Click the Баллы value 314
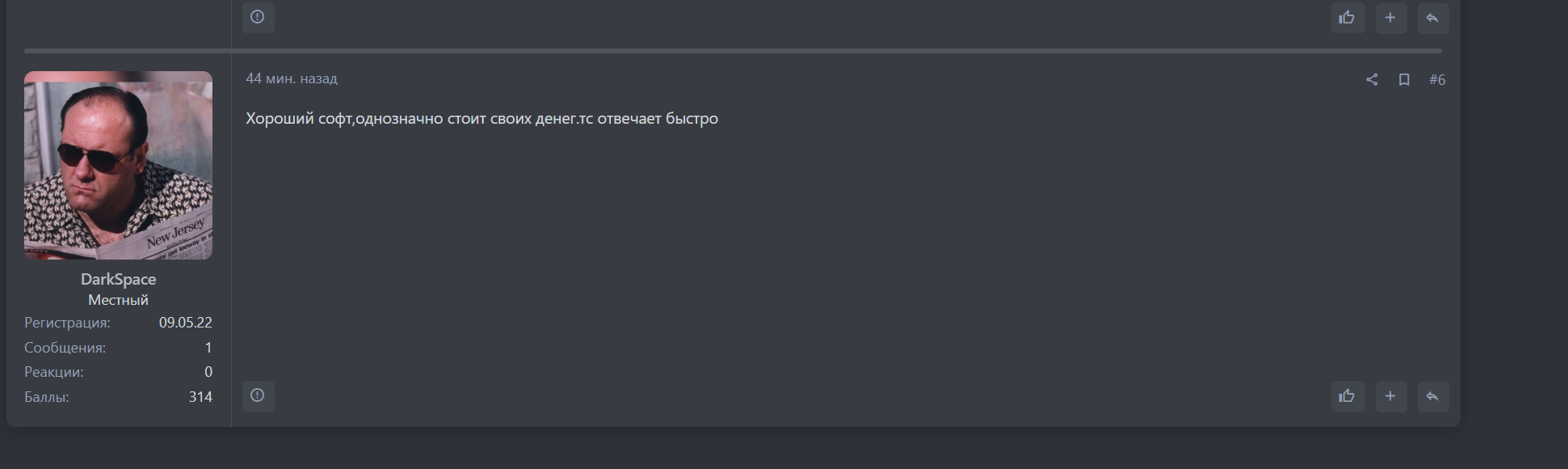Screen dimensions: 1568x469 pyautogui.click(x=200, y=397)
